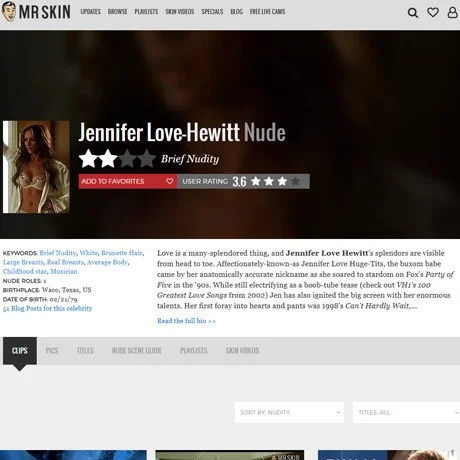Image resolution: width=460 pixels, height=460 pixels.
Task: Click the celebrity profile thumbnail
Action: (x=36, y=167)
